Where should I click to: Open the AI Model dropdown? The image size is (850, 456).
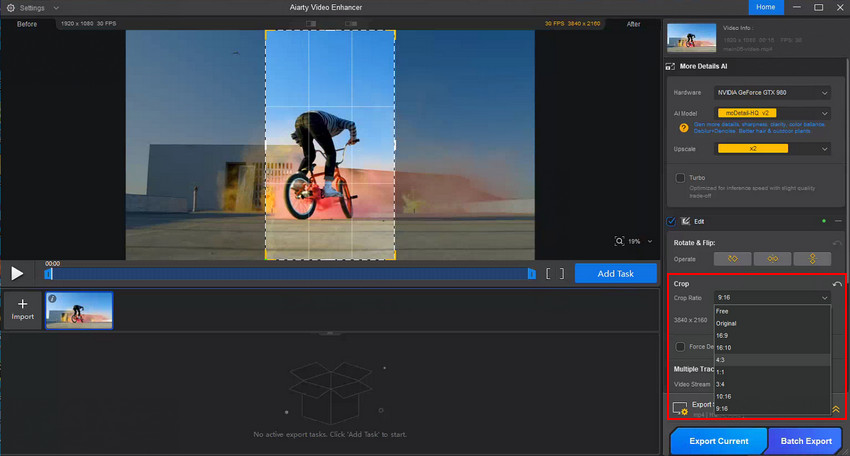point(772,113)
